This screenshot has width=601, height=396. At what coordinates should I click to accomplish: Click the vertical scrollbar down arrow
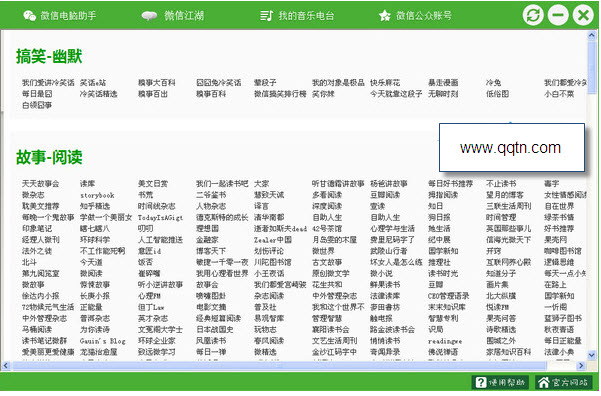(x=591, y=355)
